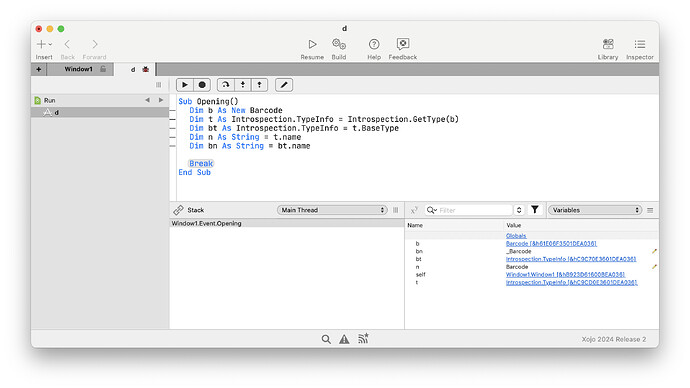Open the Barcode object link for b

coord(551,244)
